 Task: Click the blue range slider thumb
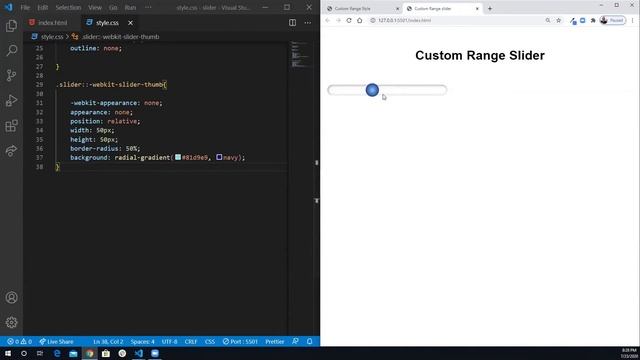coord(372,90)
